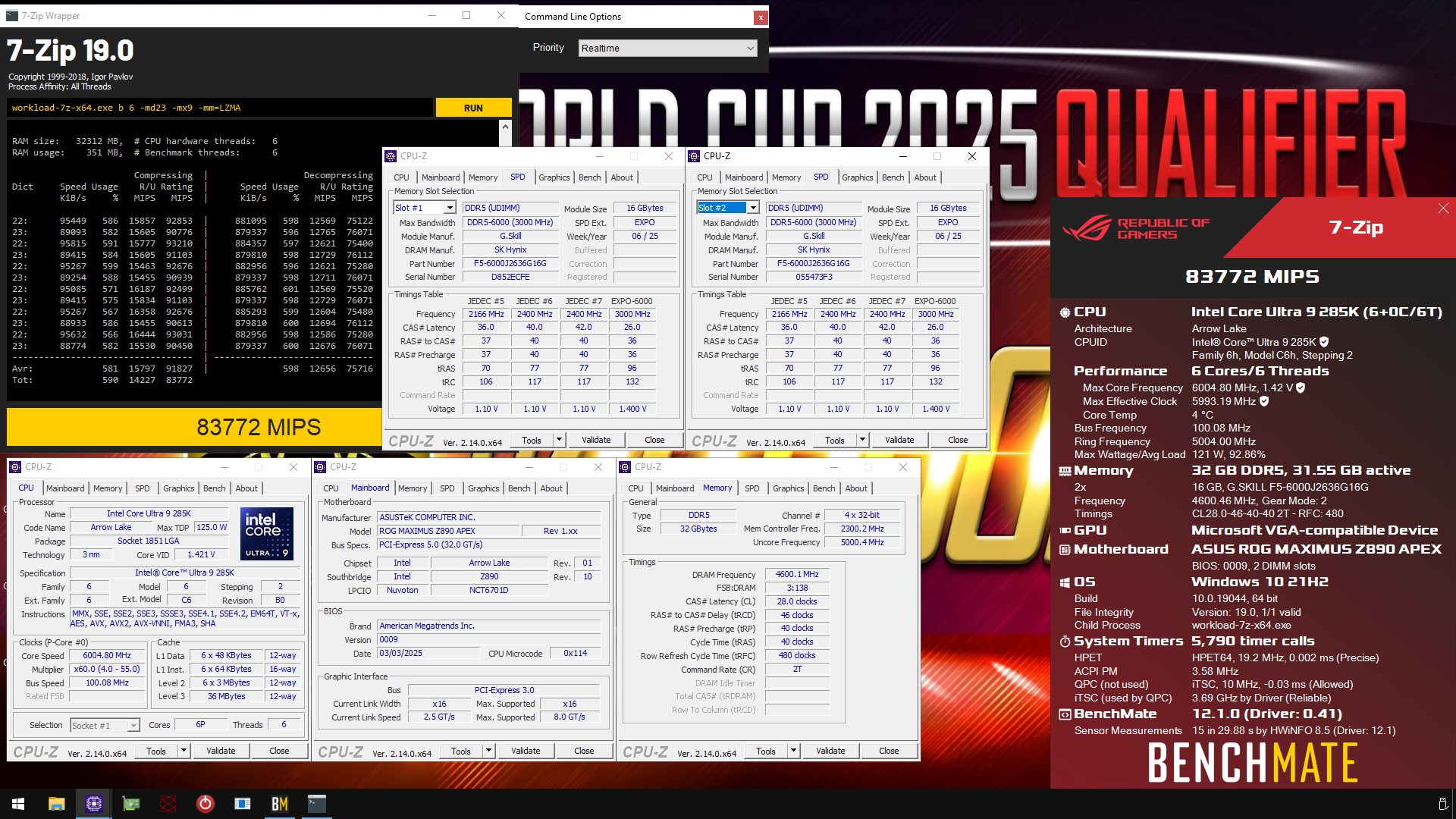Click the red power button taskbar icon
This screenshot has height=819, width=1456.
point(206,804)
